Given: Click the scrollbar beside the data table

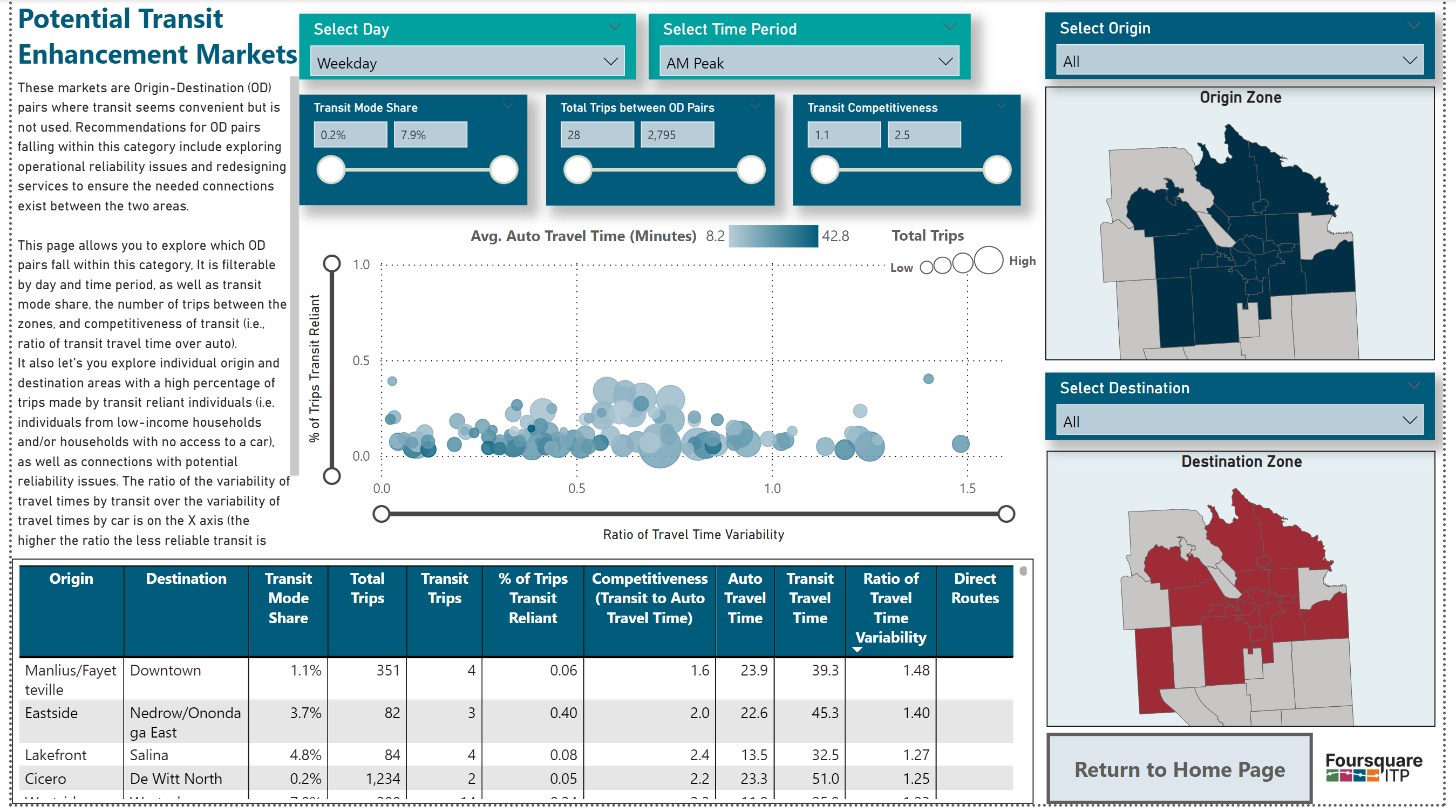Looking at the screenshot, I should 1023,572.
